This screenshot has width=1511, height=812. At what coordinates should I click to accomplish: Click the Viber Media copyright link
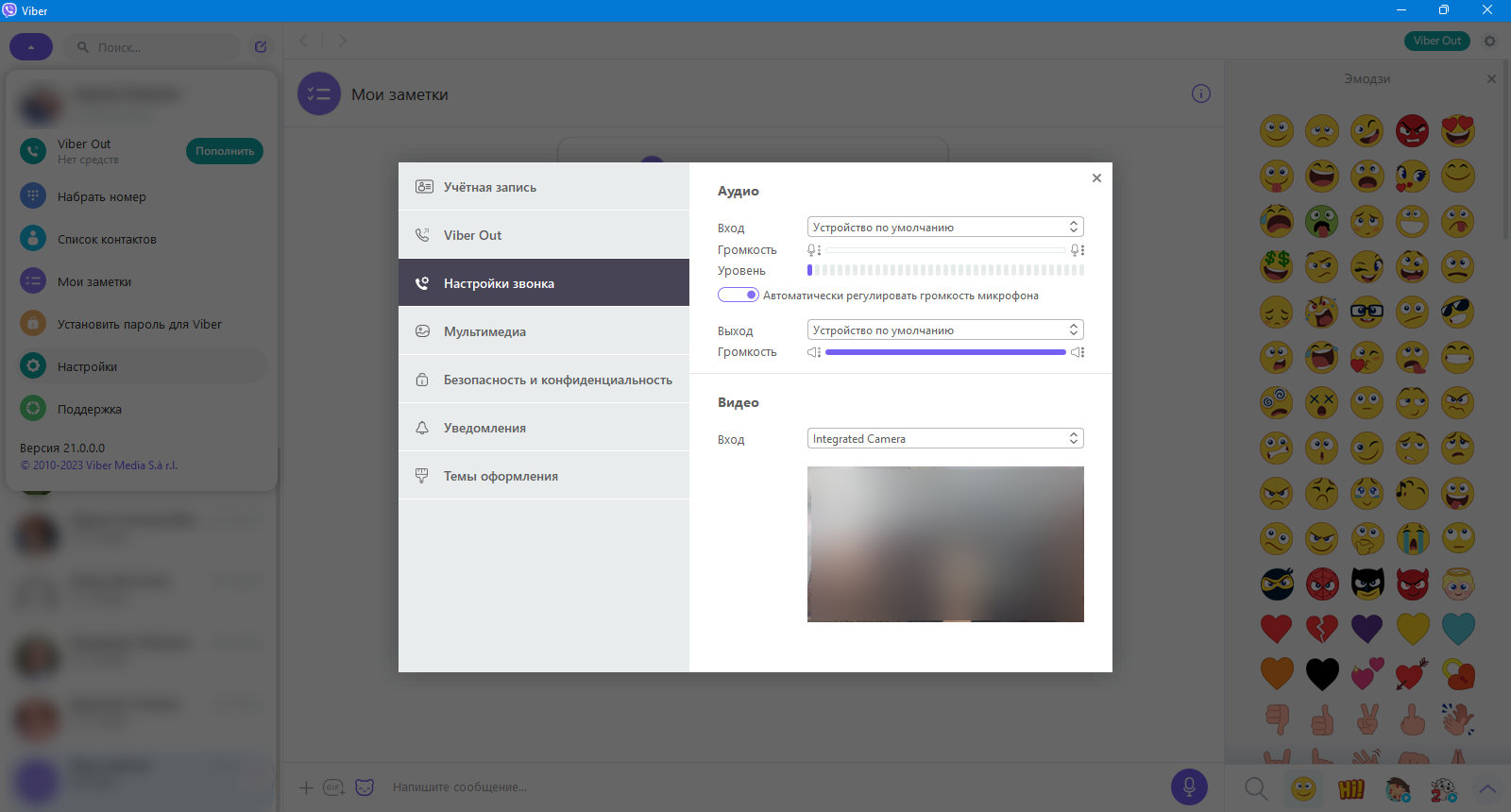99,465
